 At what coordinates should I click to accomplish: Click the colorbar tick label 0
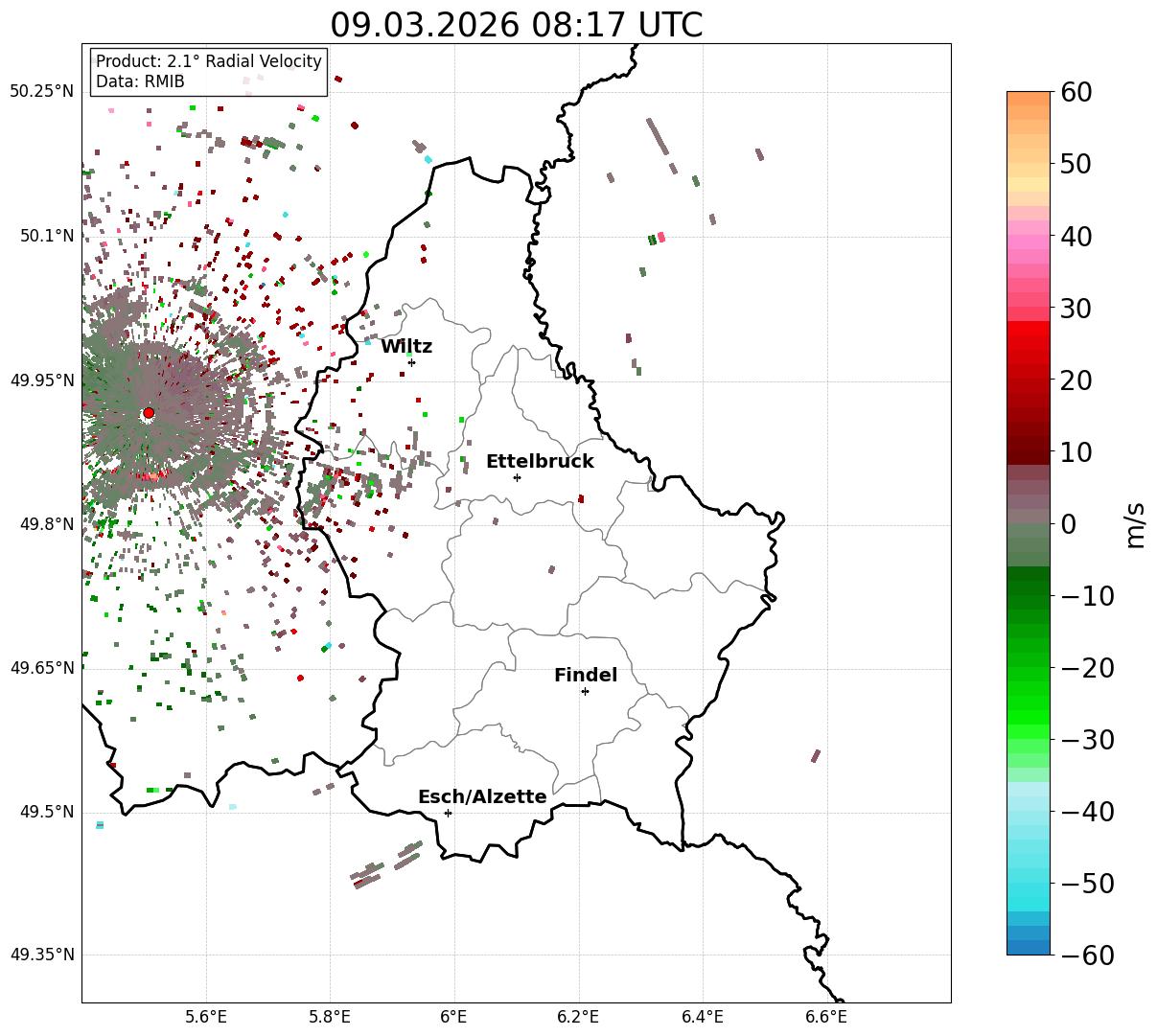coord(1070,523)
